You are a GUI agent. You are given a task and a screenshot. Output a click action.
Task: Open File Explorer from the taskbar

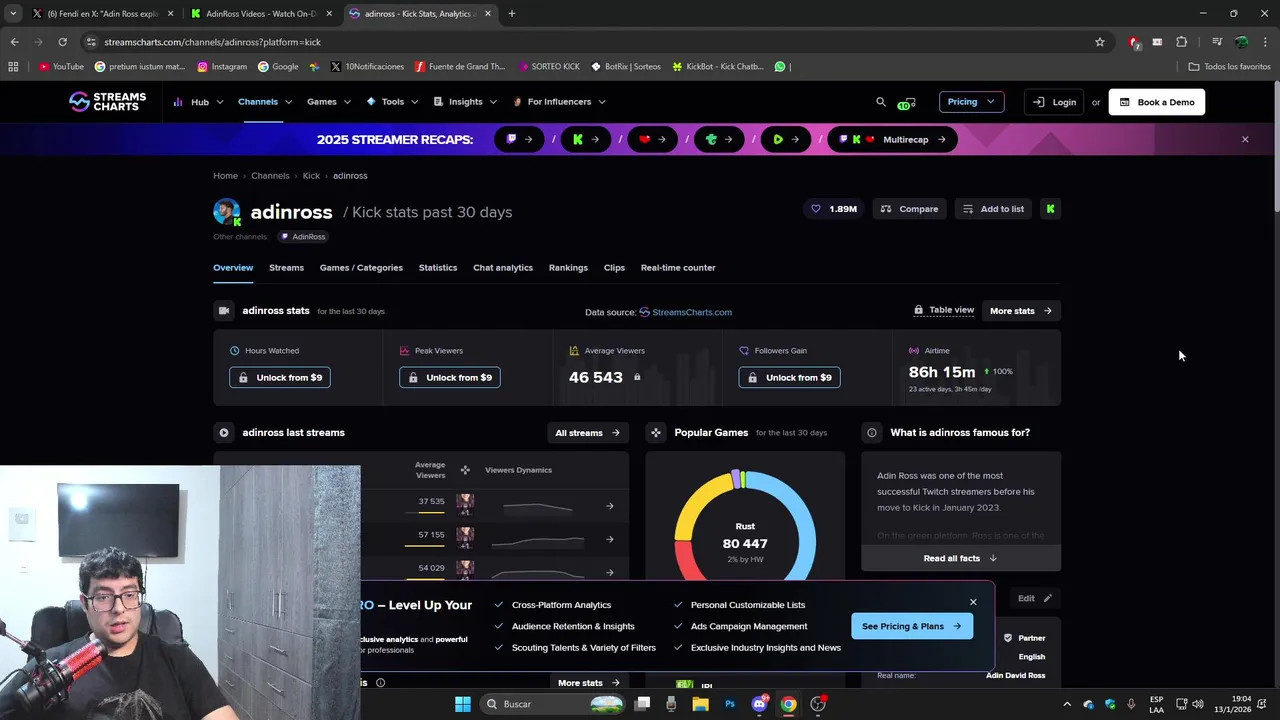(x=700, y=704)
